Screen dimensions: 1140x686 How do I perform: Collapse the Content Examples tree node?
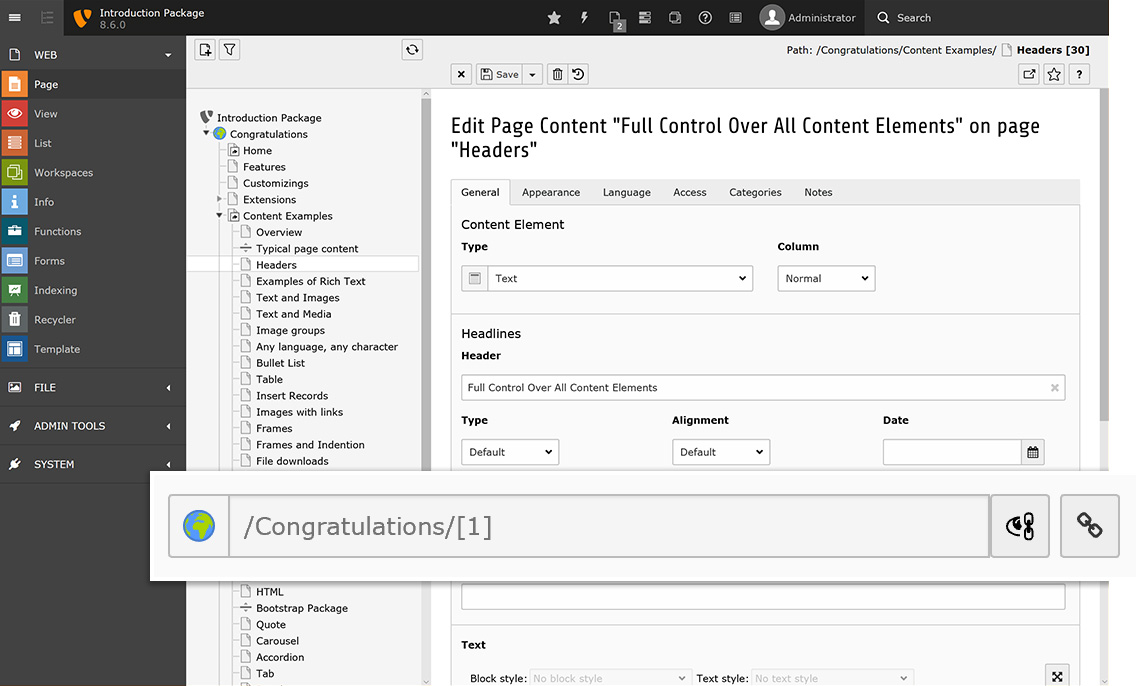(219, 216)
